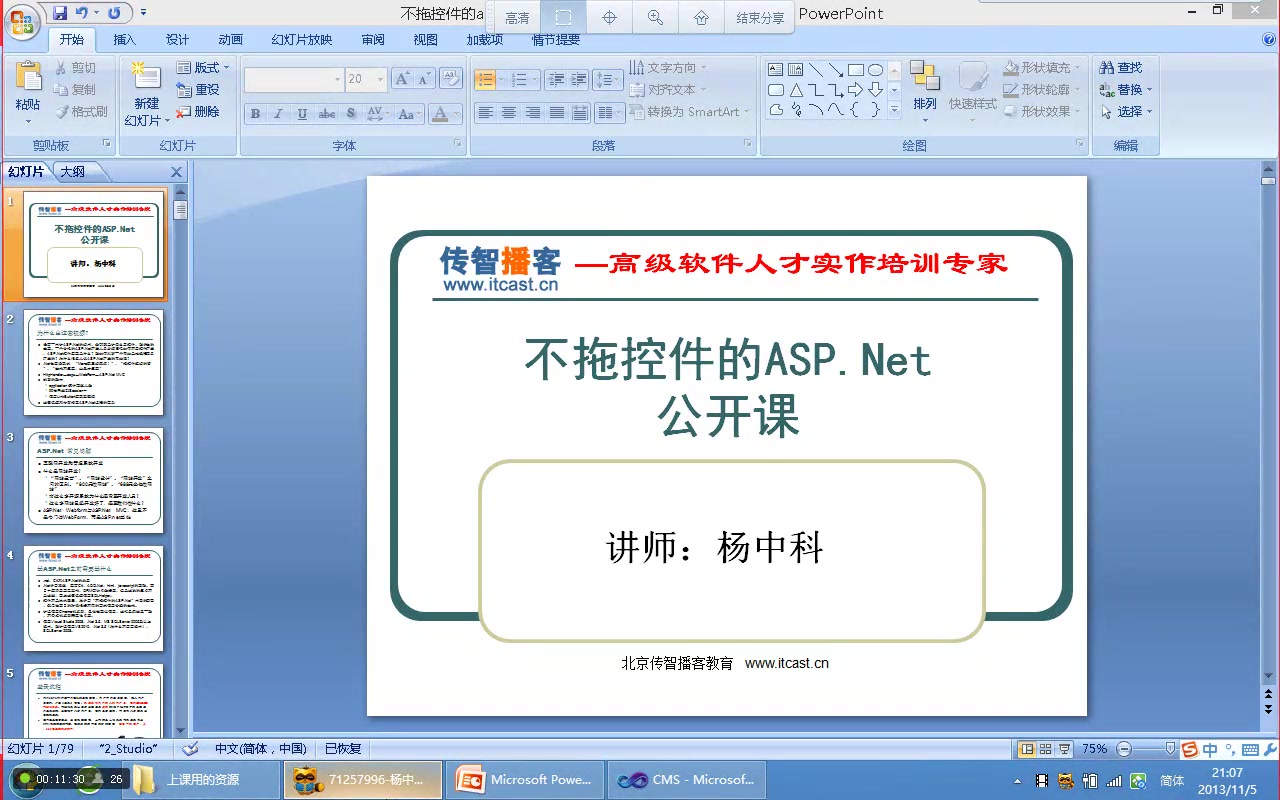This screenshot has width=1280, height=800.
Task: Decrease font size with shrink font icon
Action: click(x=424, y=79)
